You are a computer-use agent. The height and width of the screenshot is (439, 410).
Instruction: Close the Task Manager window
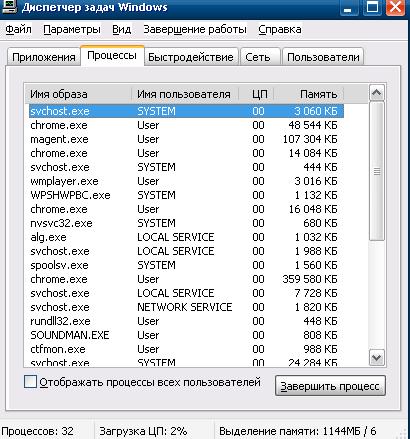click(x=396, y=7)
